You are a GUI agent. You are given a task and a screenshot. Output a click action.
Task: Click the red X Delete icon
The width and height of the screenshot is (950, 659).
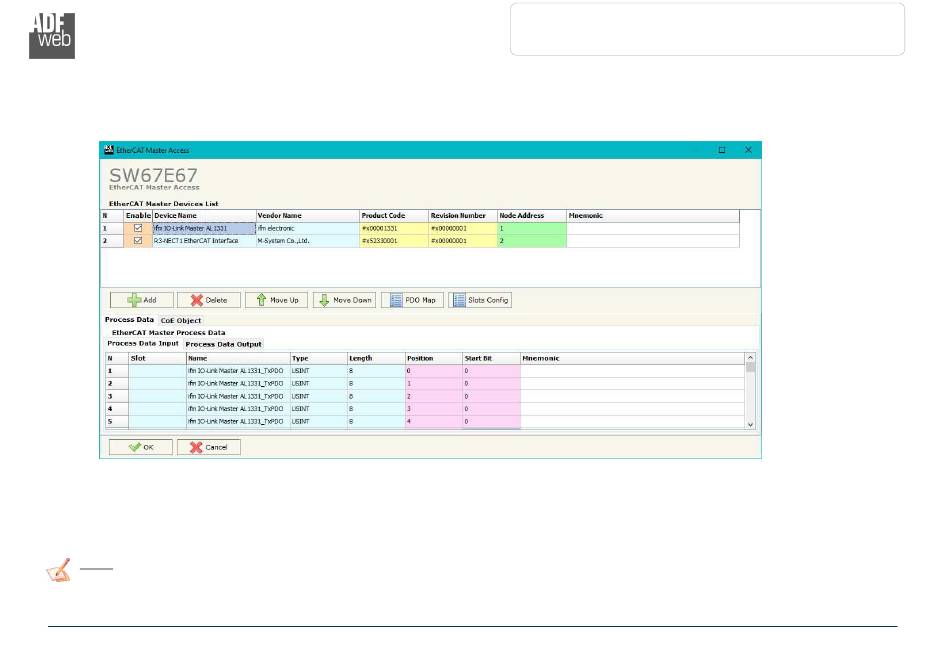point(196,300)
